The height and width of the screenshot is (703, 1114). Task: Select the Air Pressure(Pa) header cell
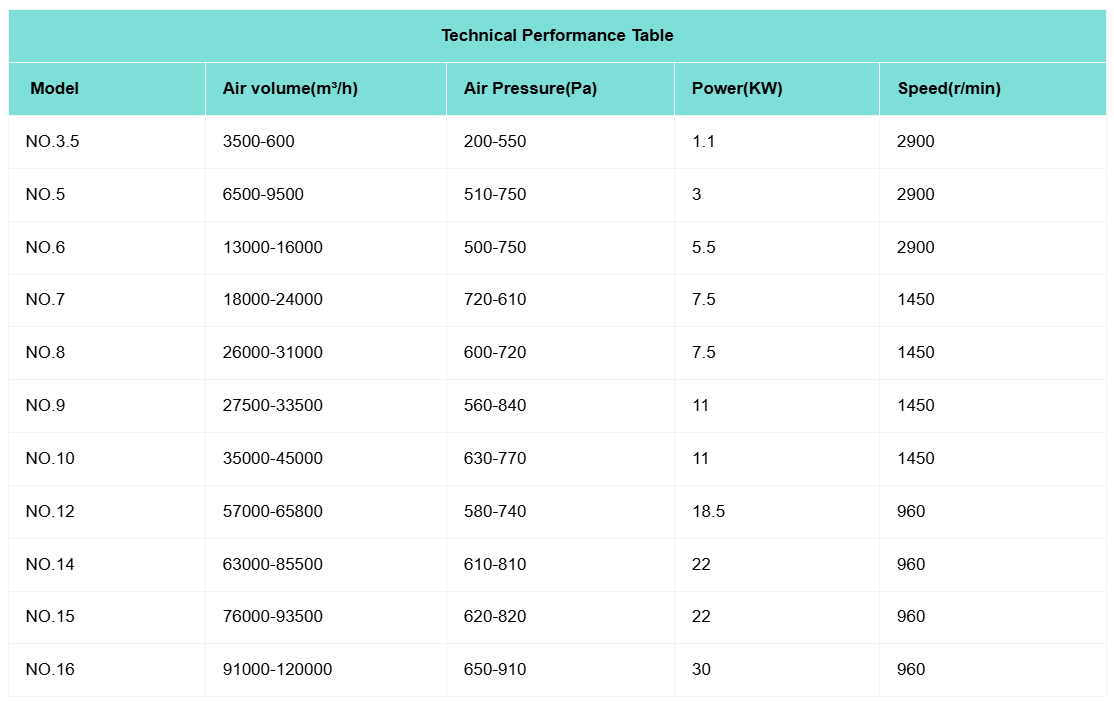point(530,88)
